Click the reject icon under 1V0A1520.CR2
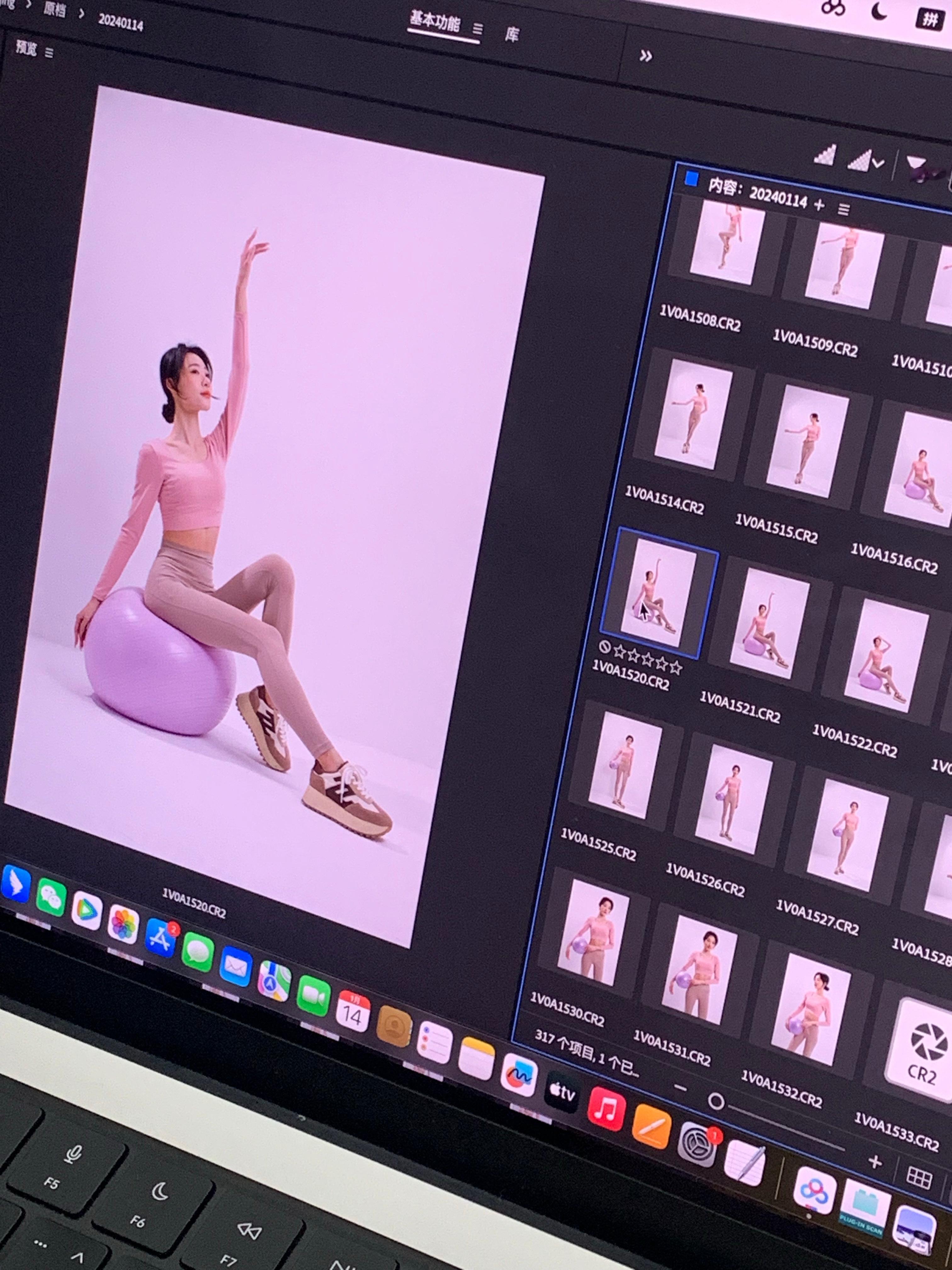 point(604,646)
